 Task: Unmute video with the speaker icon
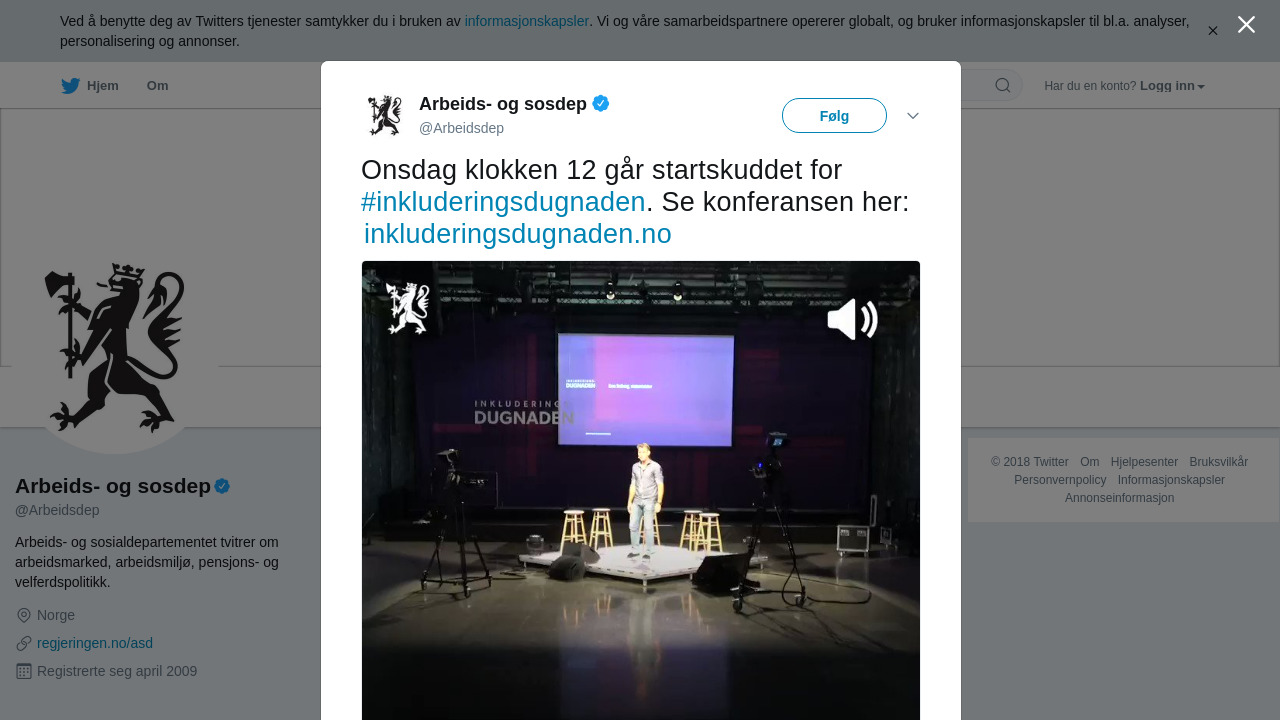point(852,320)
